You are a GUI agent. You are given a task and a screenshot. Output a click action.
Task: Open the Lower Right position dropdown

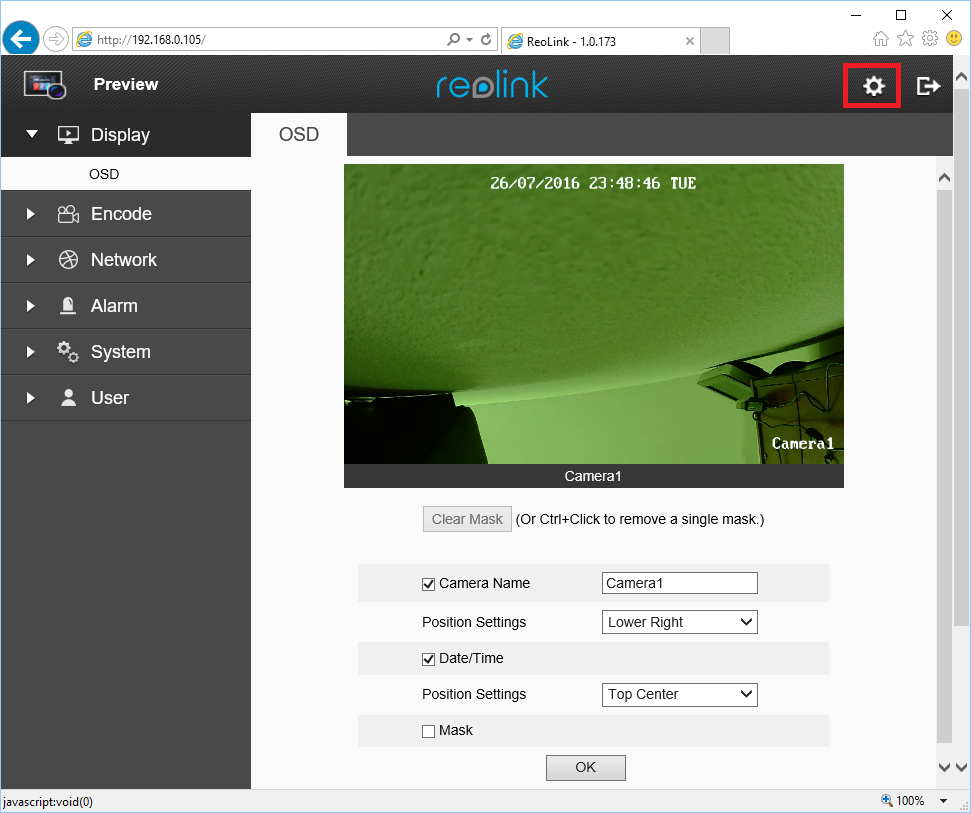[679, 622]
